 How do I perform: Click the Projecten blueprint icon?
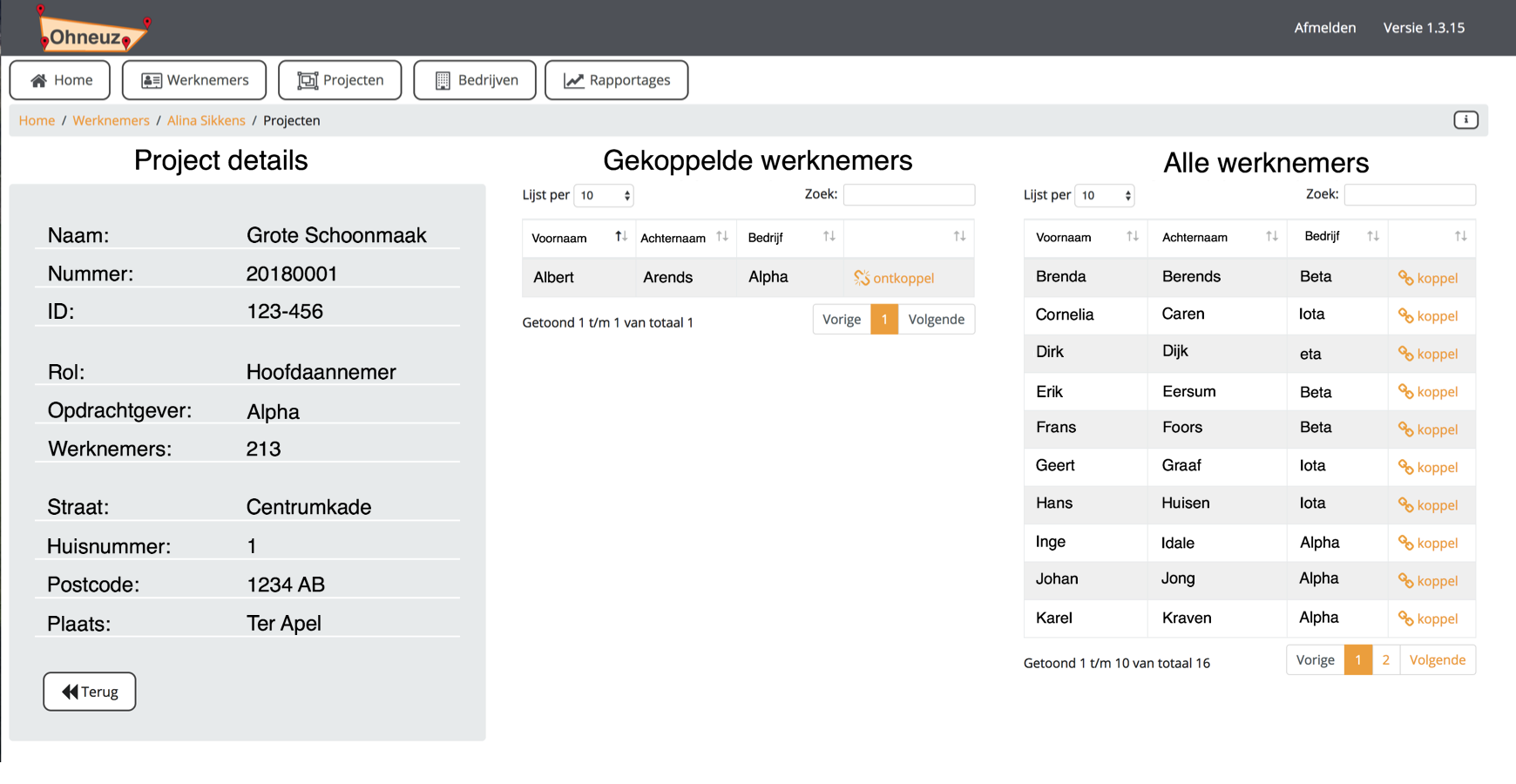pos(308,79)
